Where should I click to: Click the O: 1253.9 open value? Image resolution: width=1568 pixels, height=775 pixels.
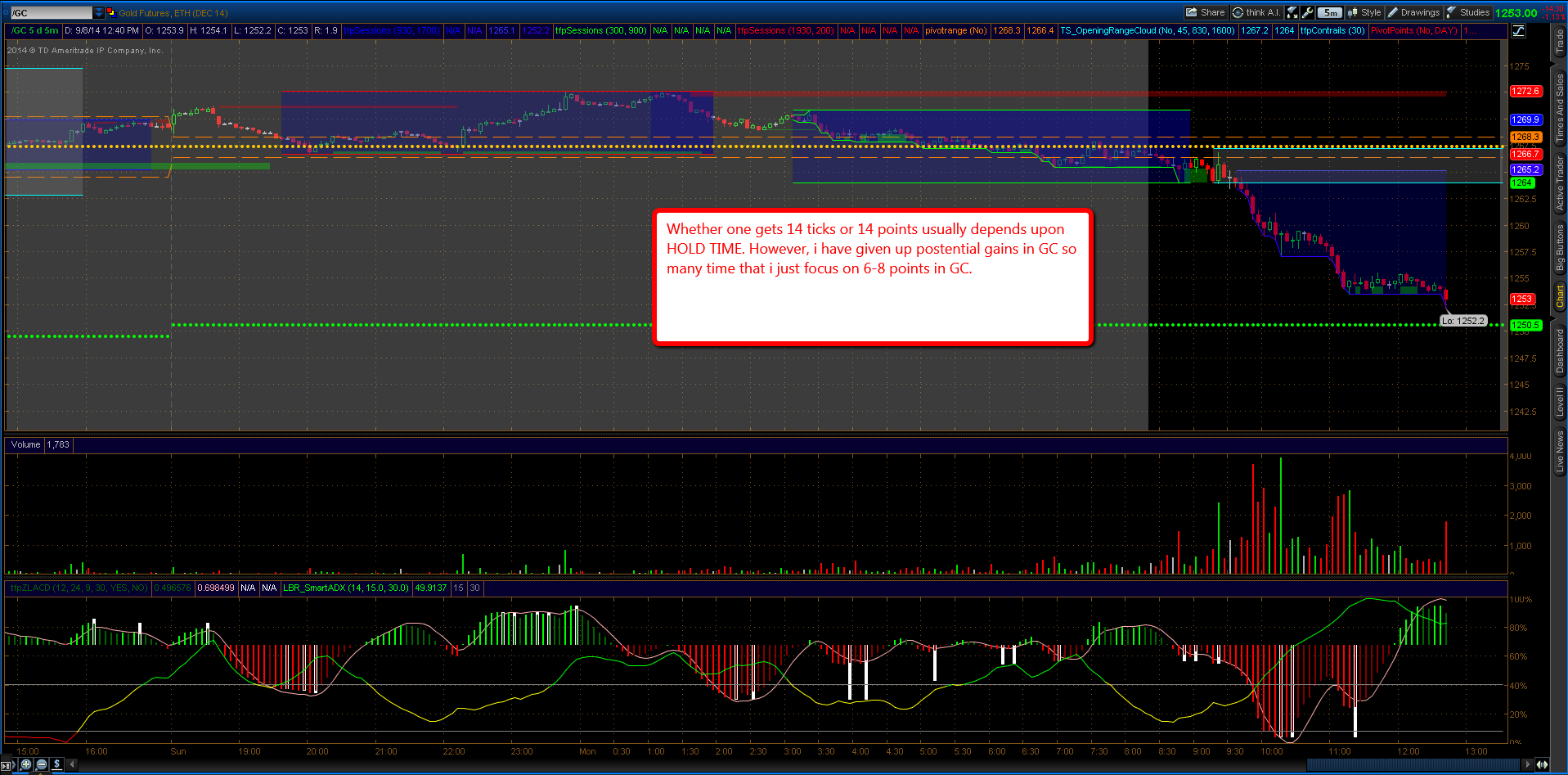[164, 31]
